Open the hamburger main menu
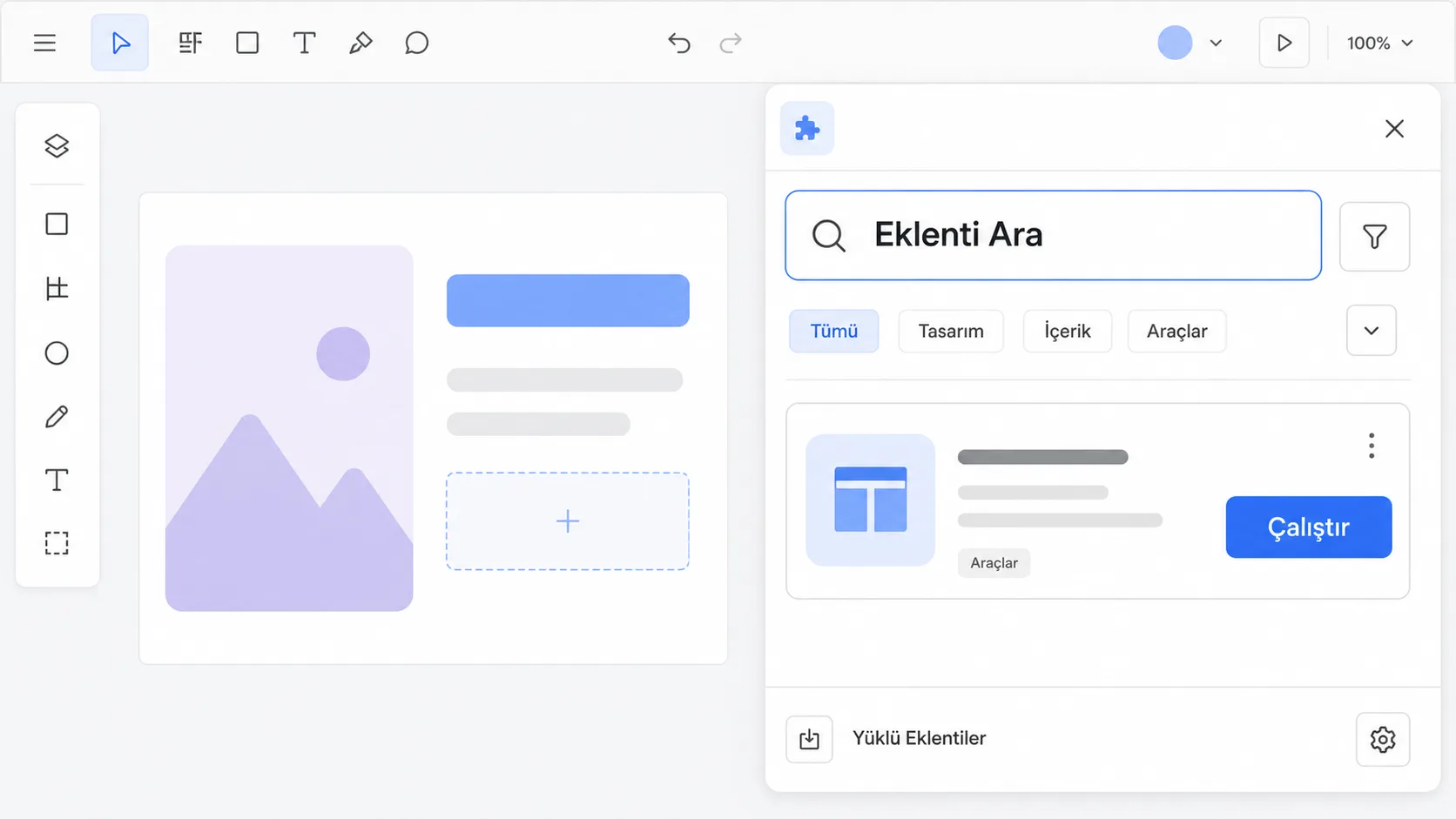1456x819 pixels. point(44,43)
